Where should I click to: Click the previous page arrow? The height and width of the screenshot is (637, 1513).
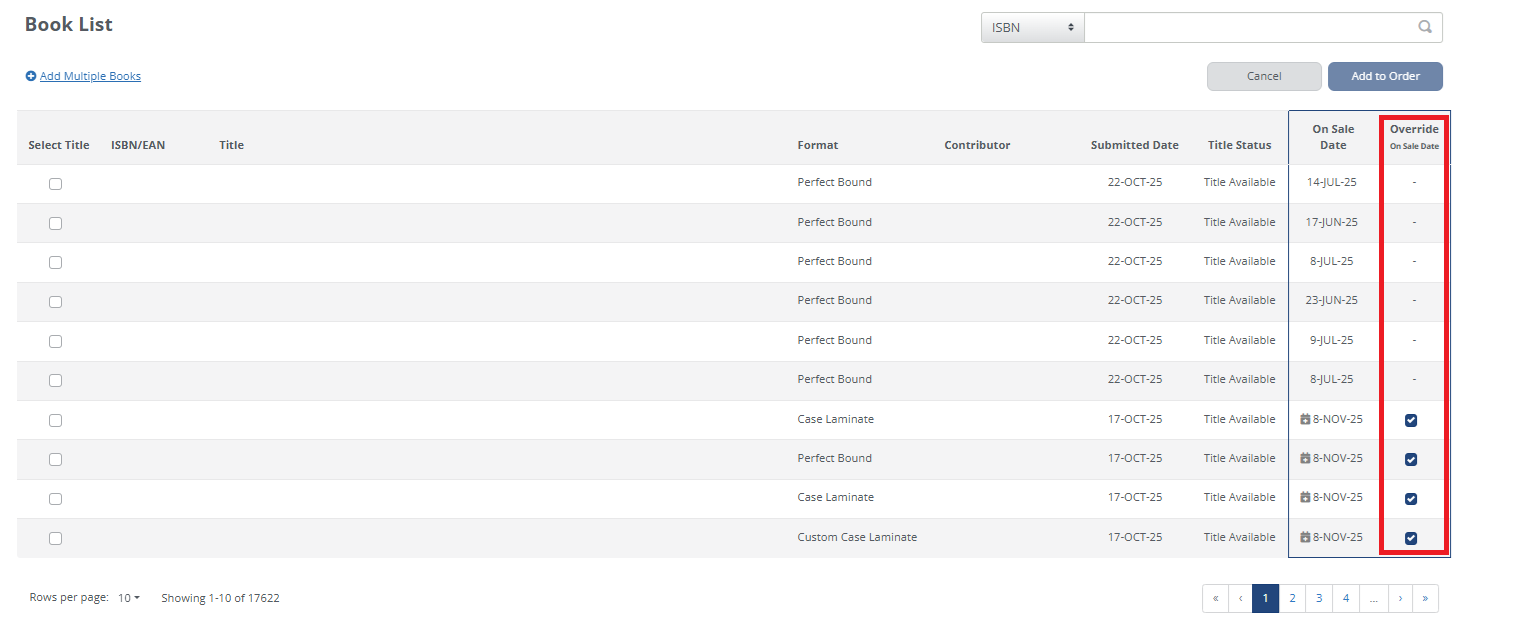[x=1240, y=598]
